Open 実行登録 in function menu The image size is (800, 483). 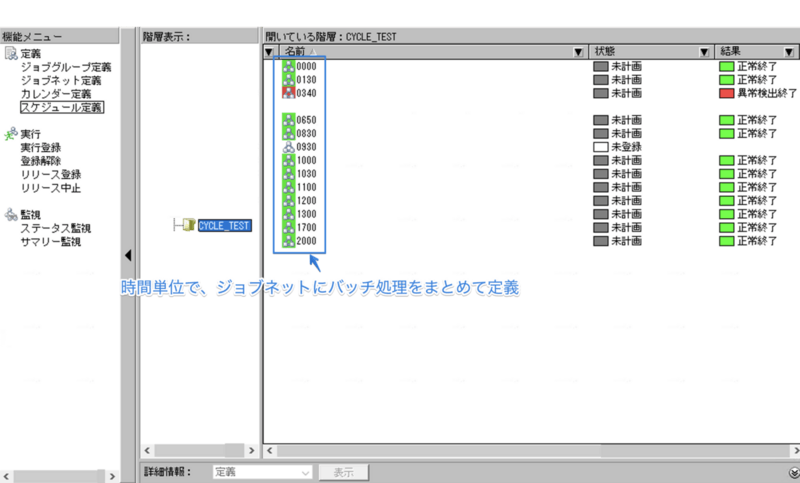pyautogui.click(x=41, y=148)
